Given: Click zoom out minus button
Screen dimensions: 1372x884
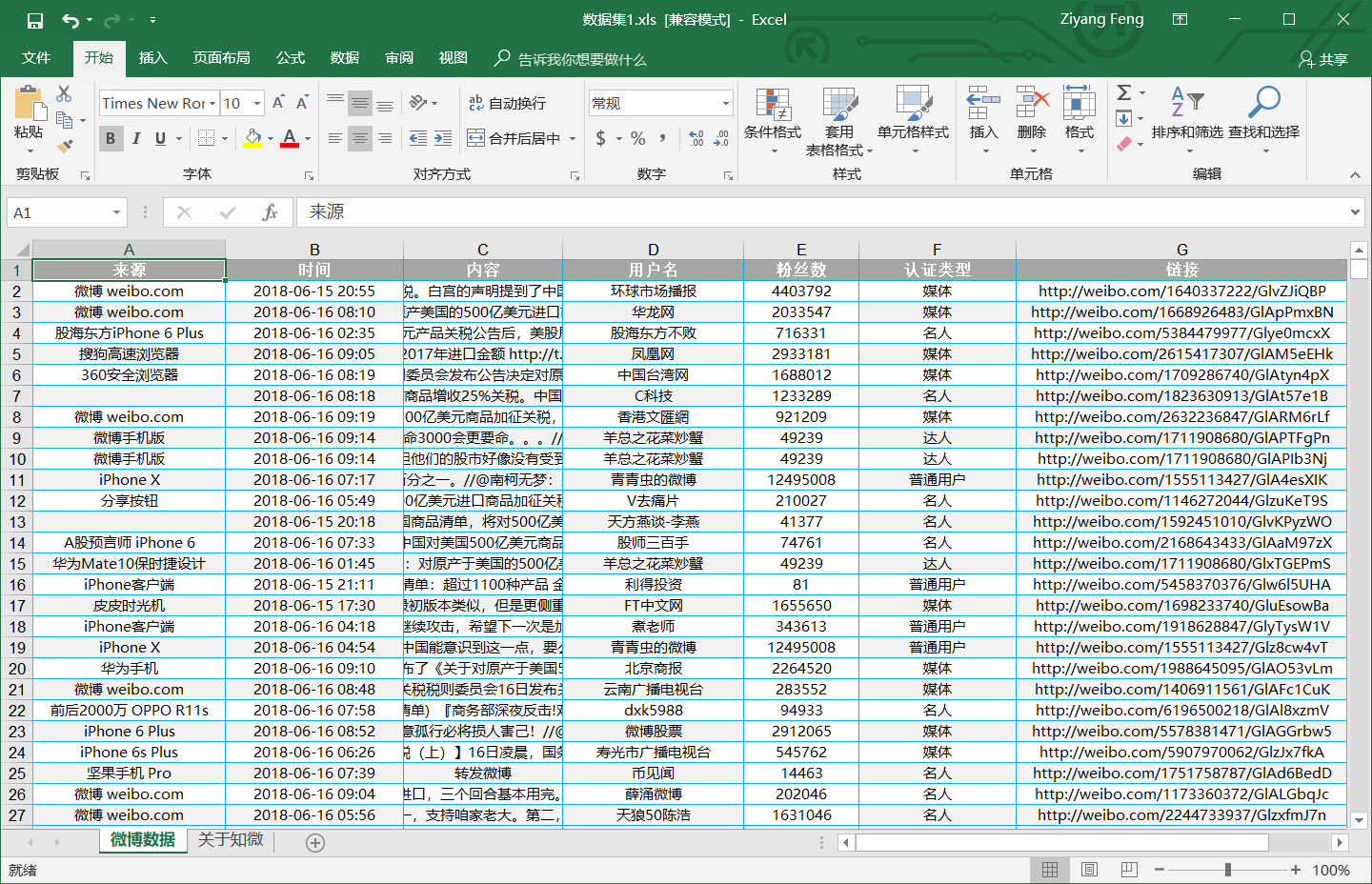Looking at the screenshot, I should coord(1160,870).
